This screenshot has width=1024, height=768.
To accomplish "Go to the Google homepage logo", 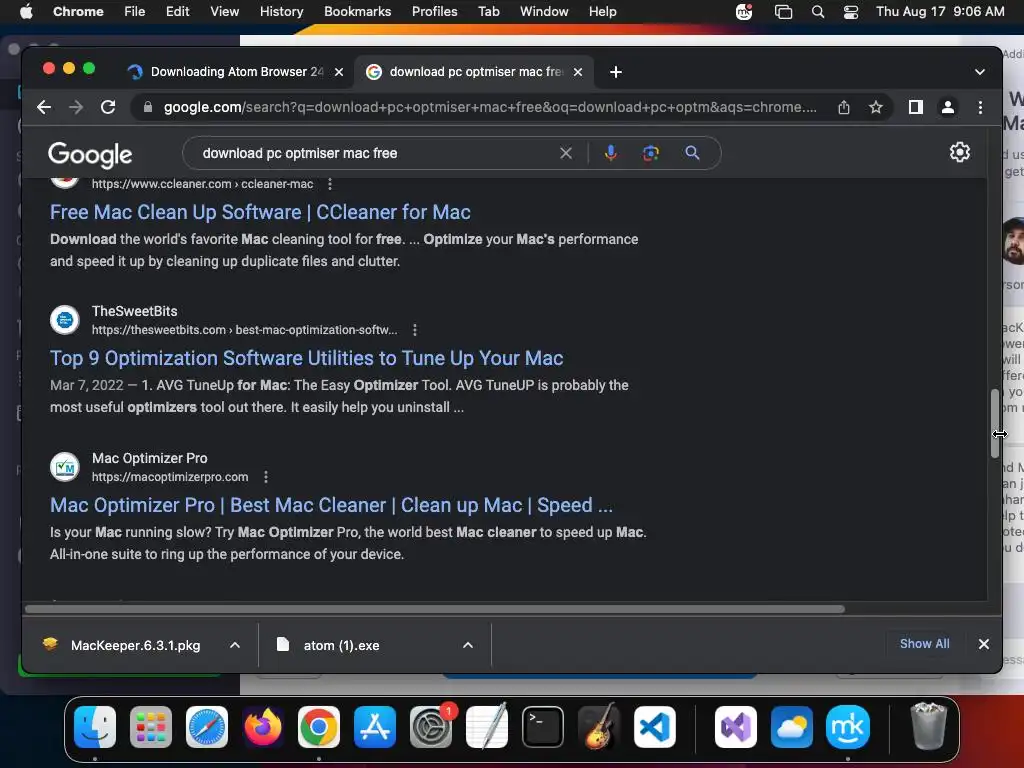I will pos(90,155).
